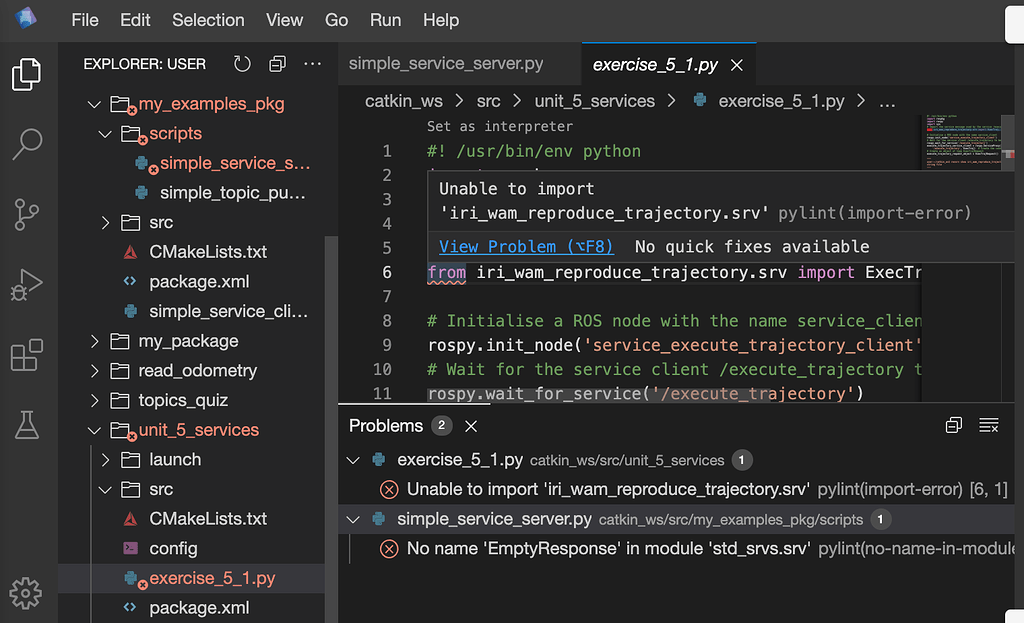Collapse the exercise_5_1.py problems group
The image size is (1024, 623).
point(352,460)
